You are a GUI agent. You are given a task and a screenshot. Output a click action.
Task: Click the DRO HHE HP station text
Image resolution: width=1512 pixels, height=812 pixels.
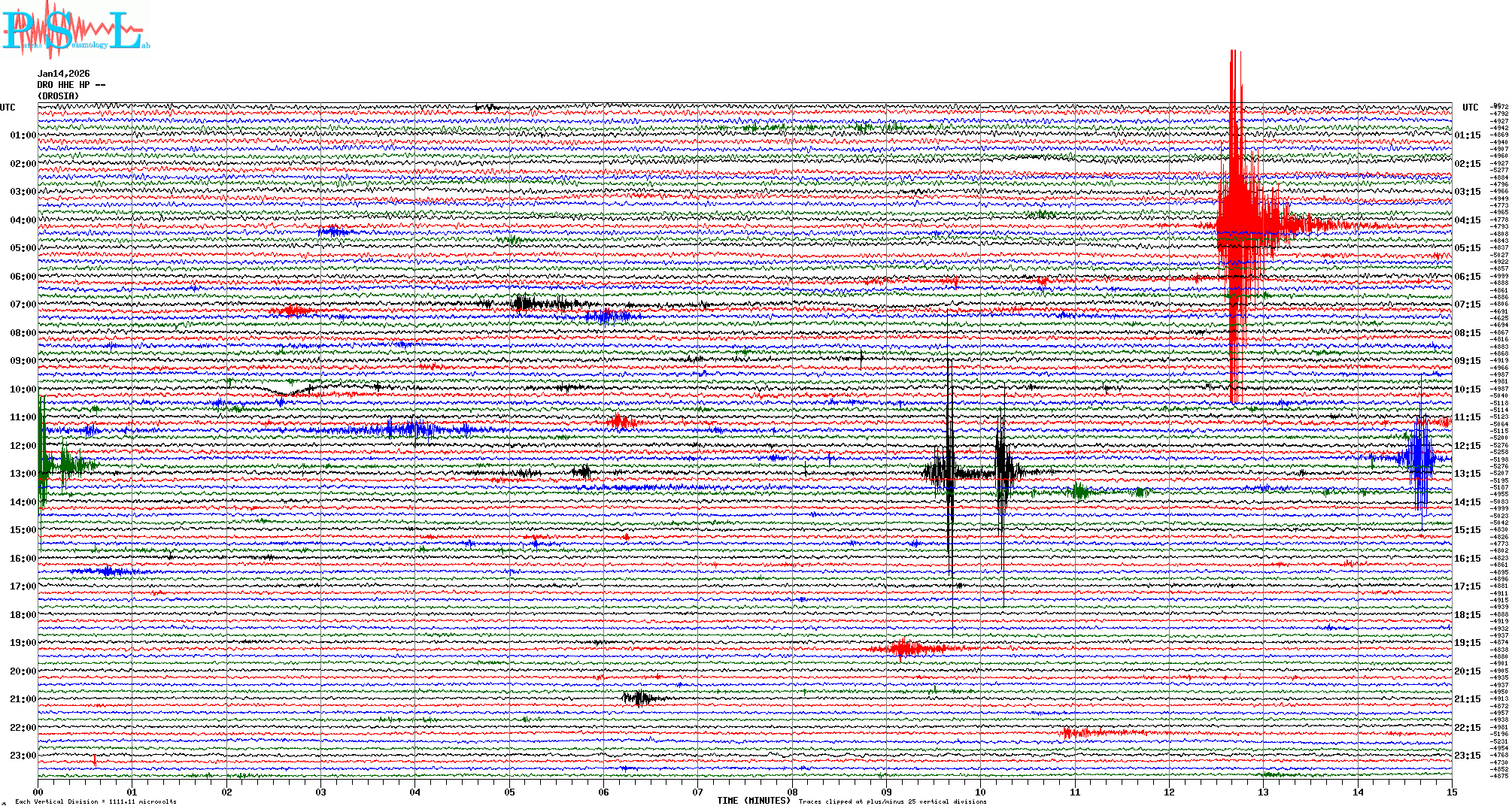pyautogui.click(x=71, y=85)
